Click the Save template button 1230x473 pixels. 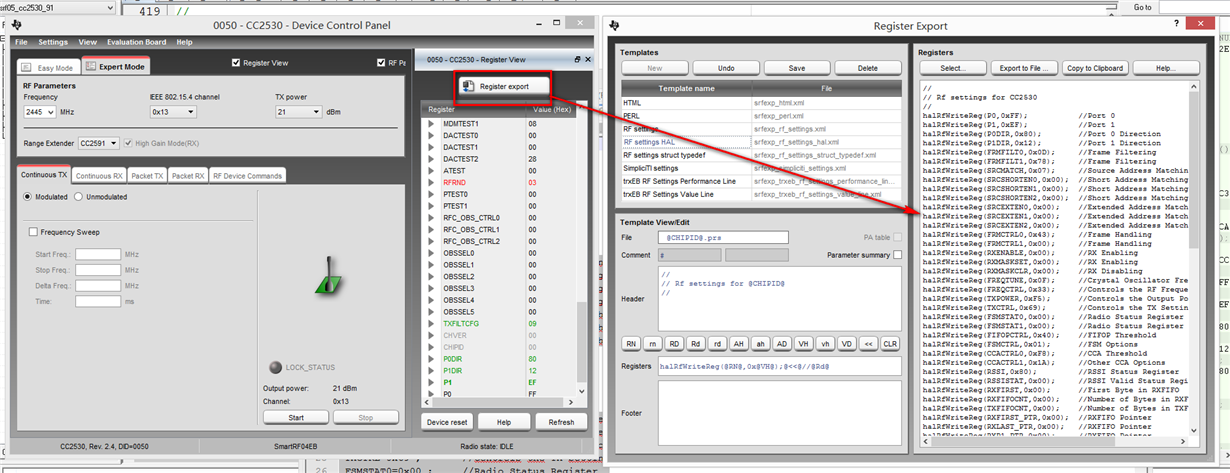[797, 68]
